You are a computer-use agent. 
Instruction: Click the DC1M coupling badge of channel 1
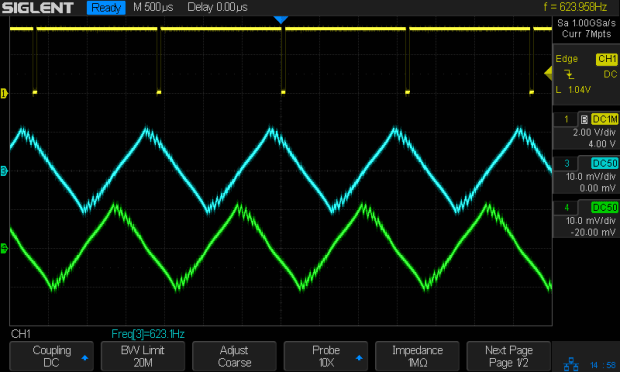tap(605, 119)
